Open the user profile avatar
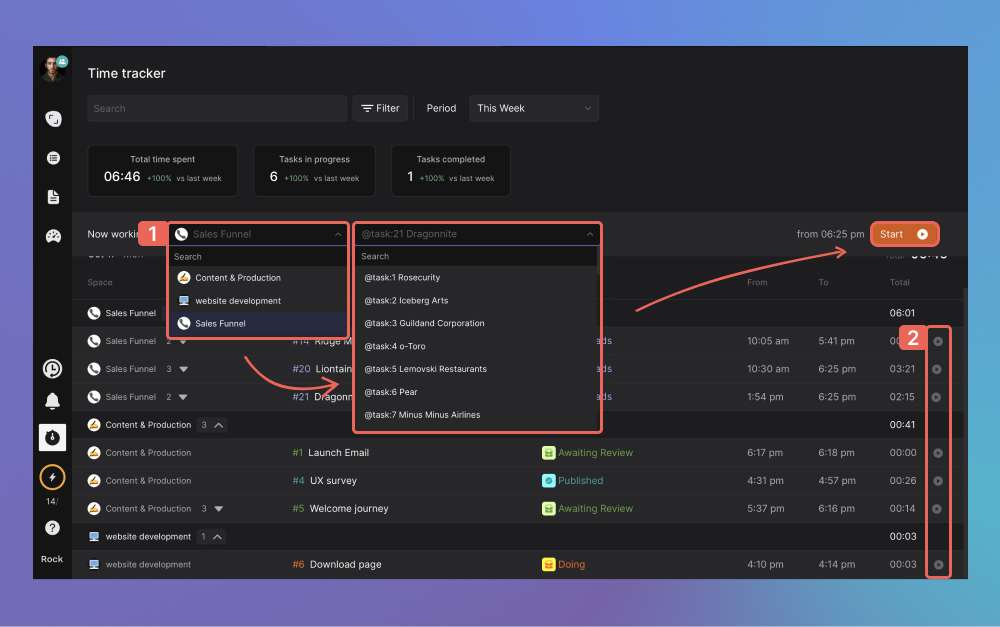The image size is (1000, 627). [51, 69]
